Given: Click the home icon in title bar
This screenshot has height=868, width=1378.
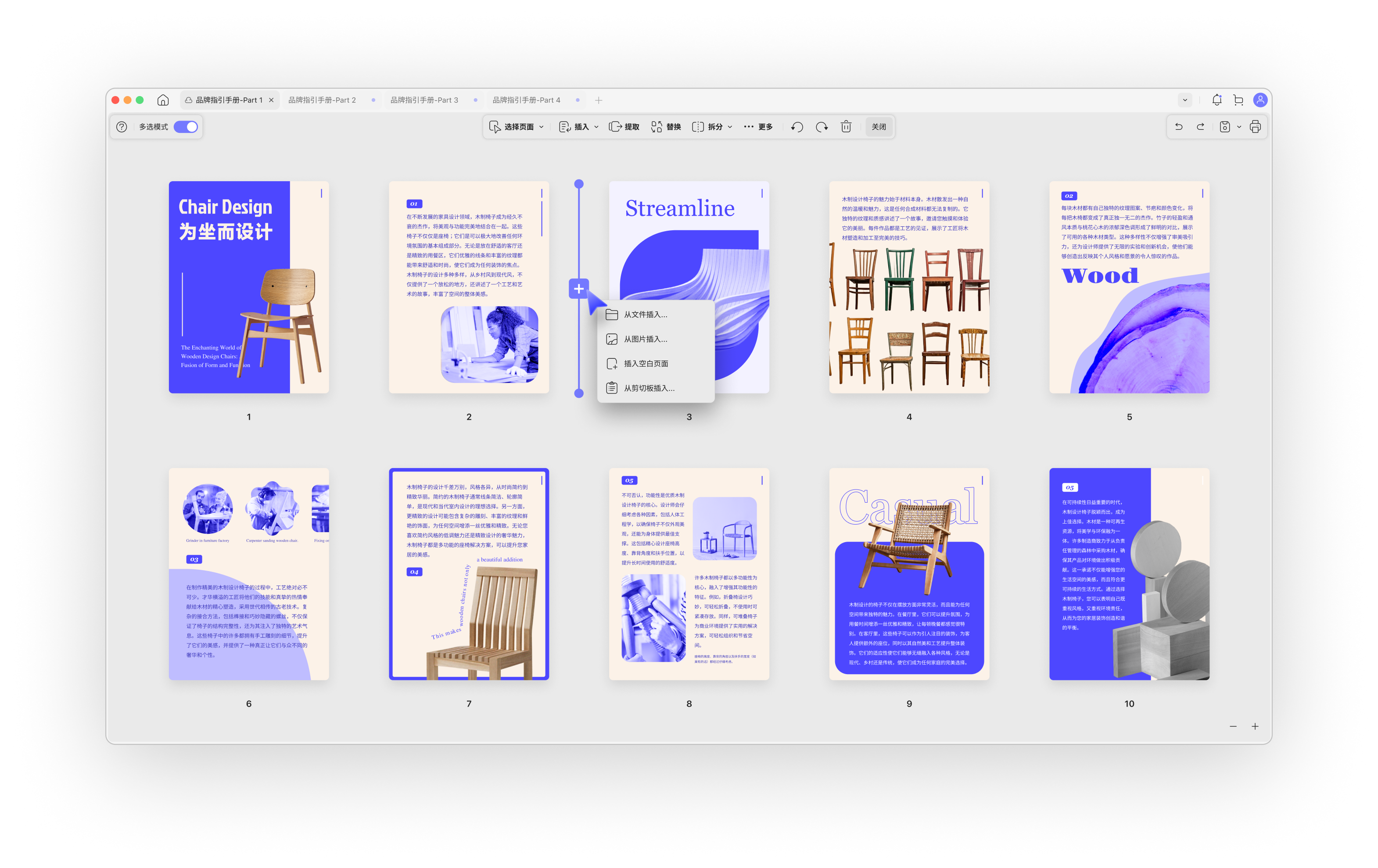Looking at the screenshot, I should click(x=163, y=100).
